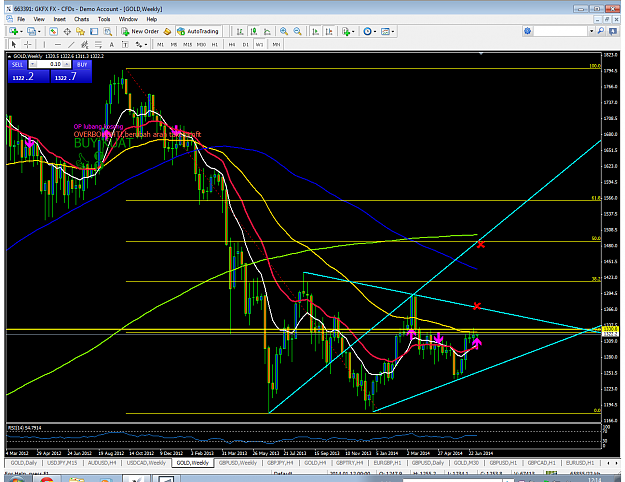
Task: Switch chart to bar chart icon
Action: point(240,31)
